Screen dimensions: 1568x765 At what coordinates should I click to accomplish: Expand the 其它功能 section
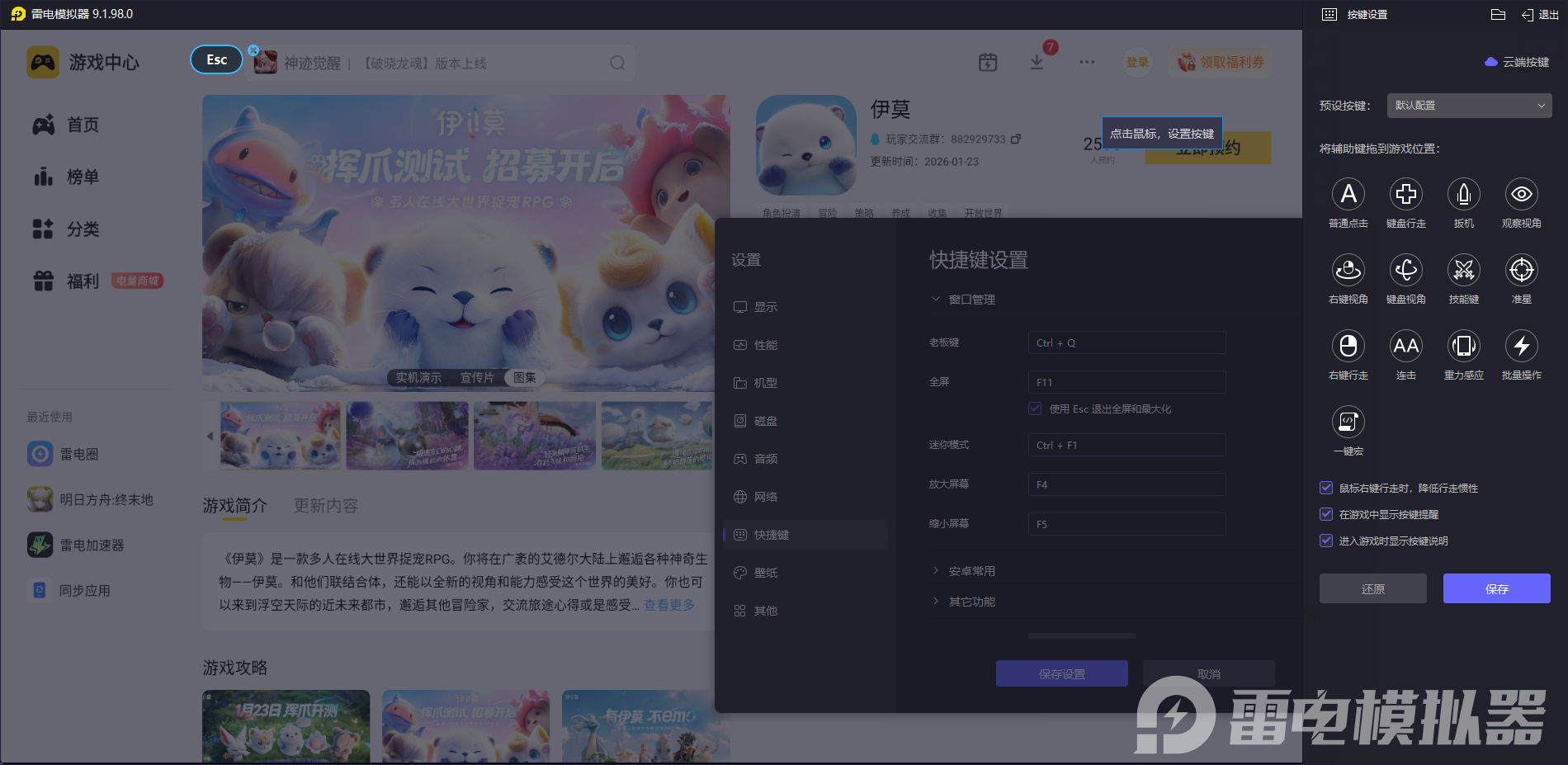click(963, 602)
